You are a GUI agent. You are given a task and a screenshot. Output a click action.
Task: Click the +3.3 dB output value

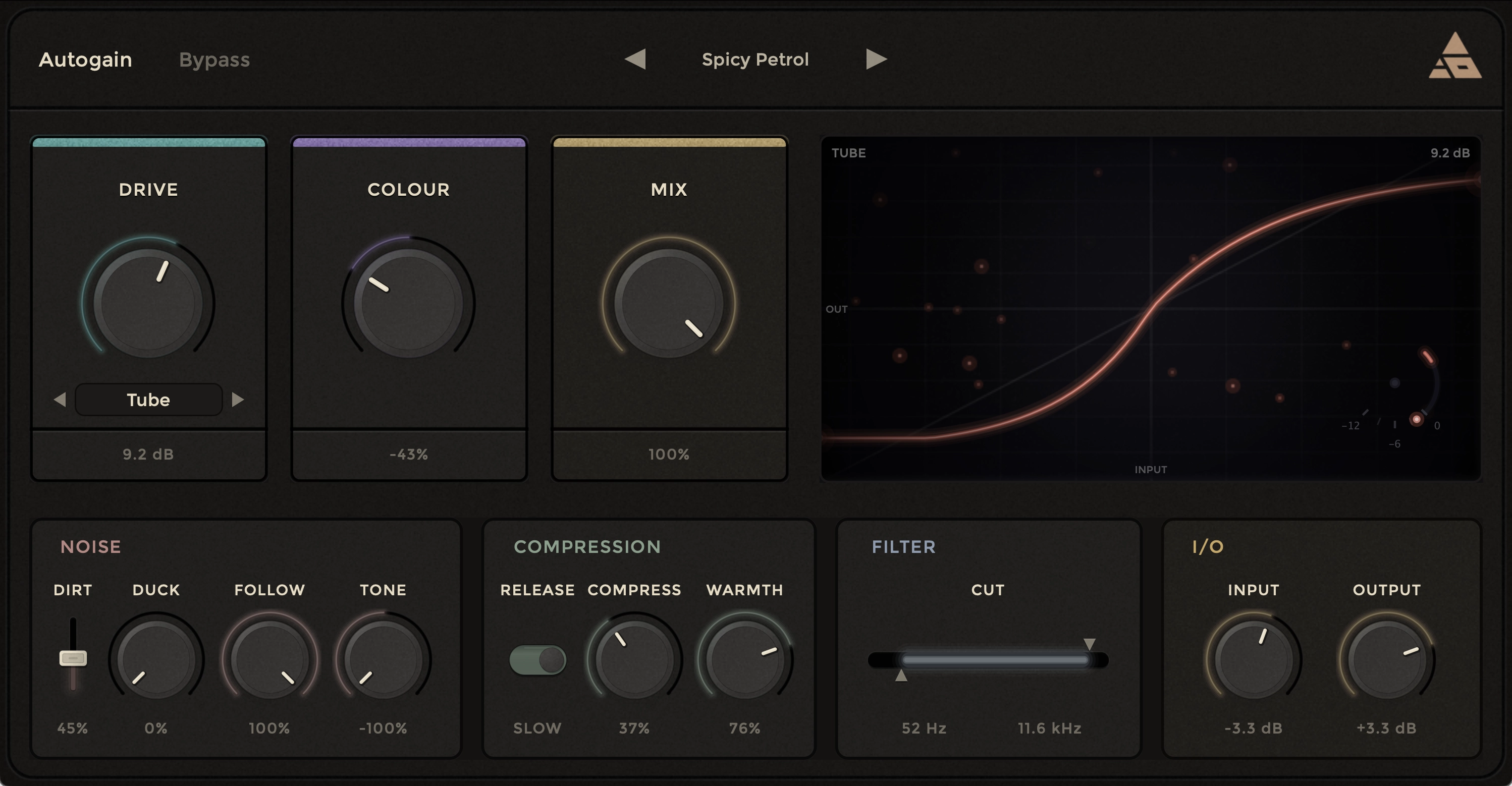[x=1386, y=728]
